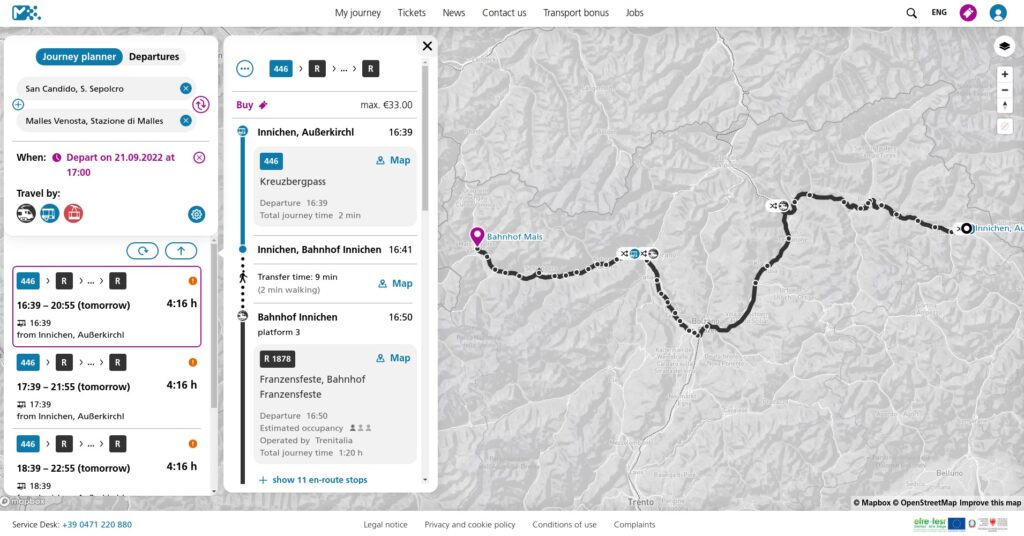1024x536 pixels.
Task: Add an intermediate stop with plus icon
Action: click(x=18, y=104)
